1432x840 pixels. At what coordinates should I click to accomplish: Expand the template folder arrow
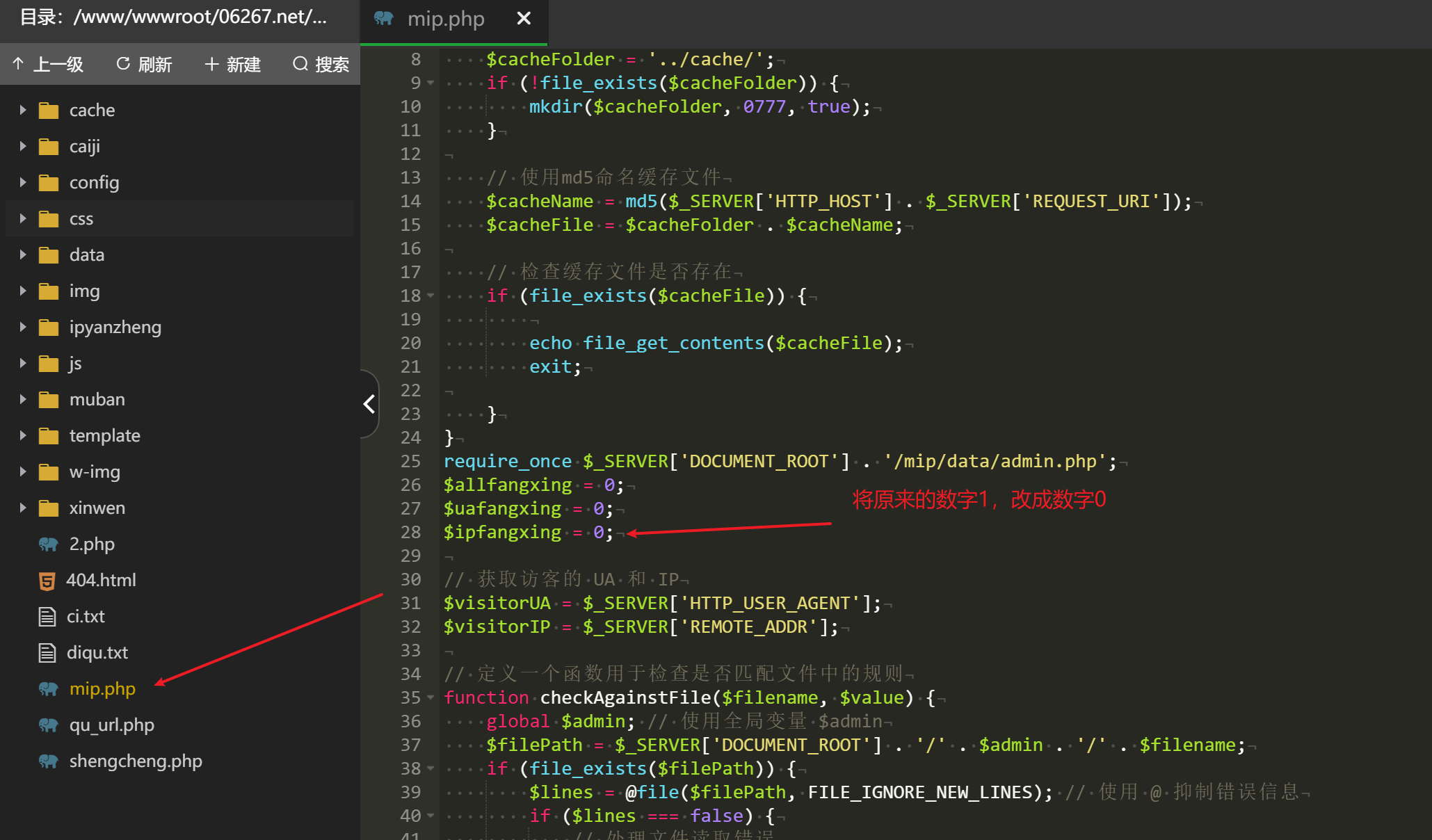click(x=23, y=435)
